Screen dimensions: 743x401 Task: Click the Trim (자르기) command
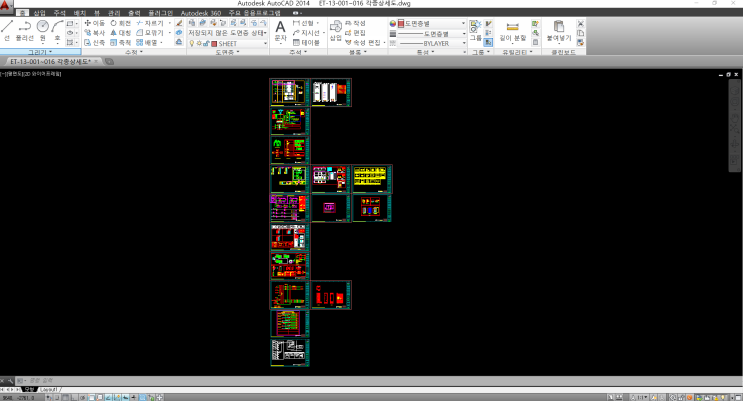click(x=150, y=23)
